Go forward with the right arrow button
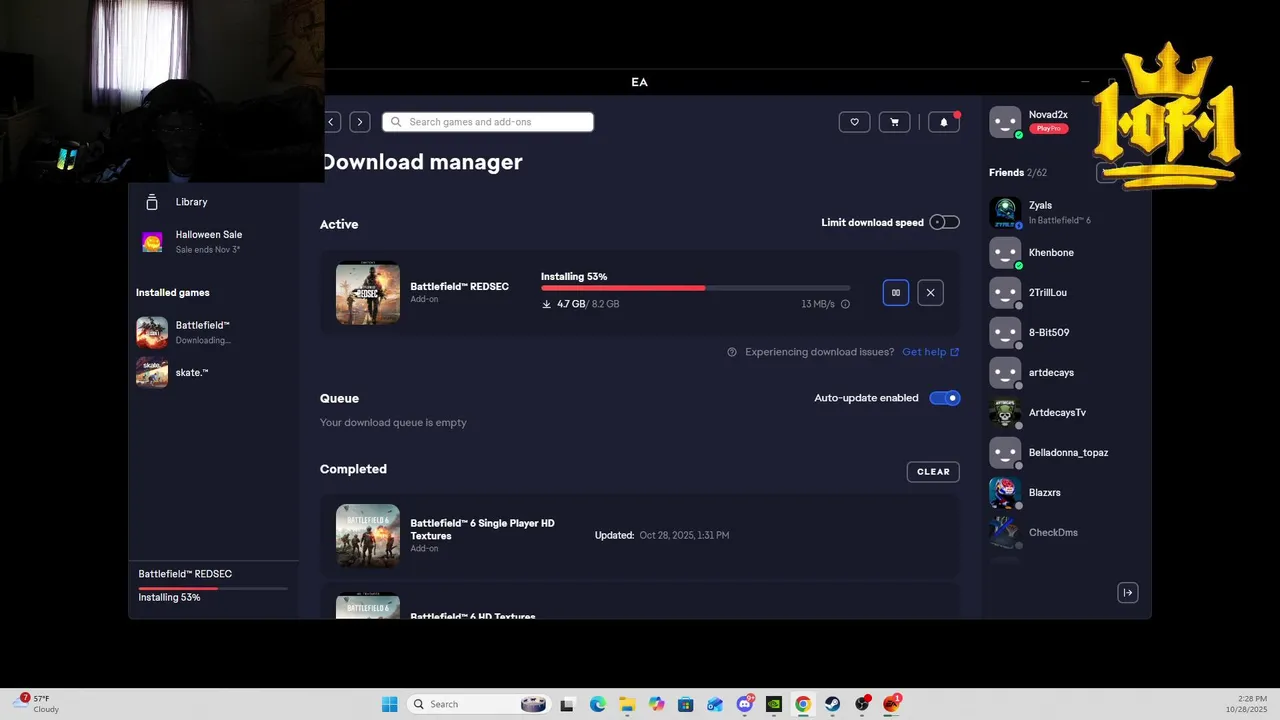 pos(360,122)
